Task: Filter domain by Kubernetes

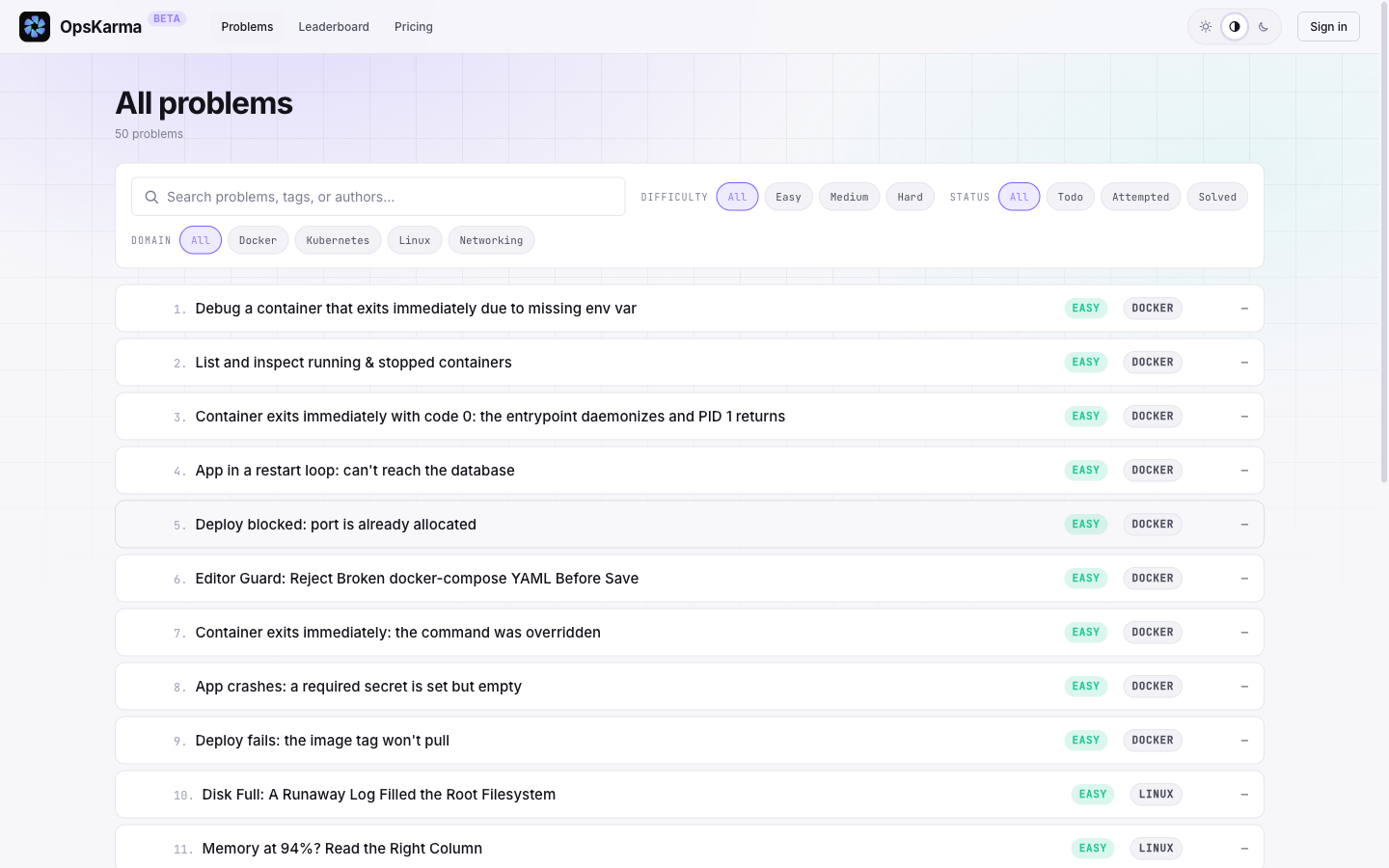Action: pyautogui.click(x=338, y=240)
